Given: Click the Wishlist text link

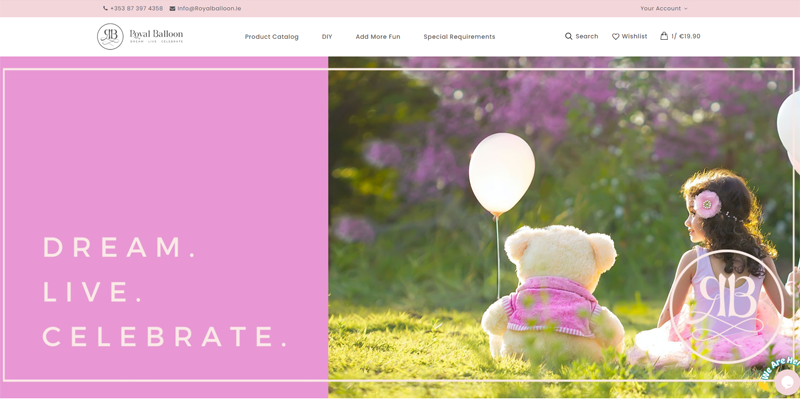Looking at the screenshot, I should coord(635,37).
